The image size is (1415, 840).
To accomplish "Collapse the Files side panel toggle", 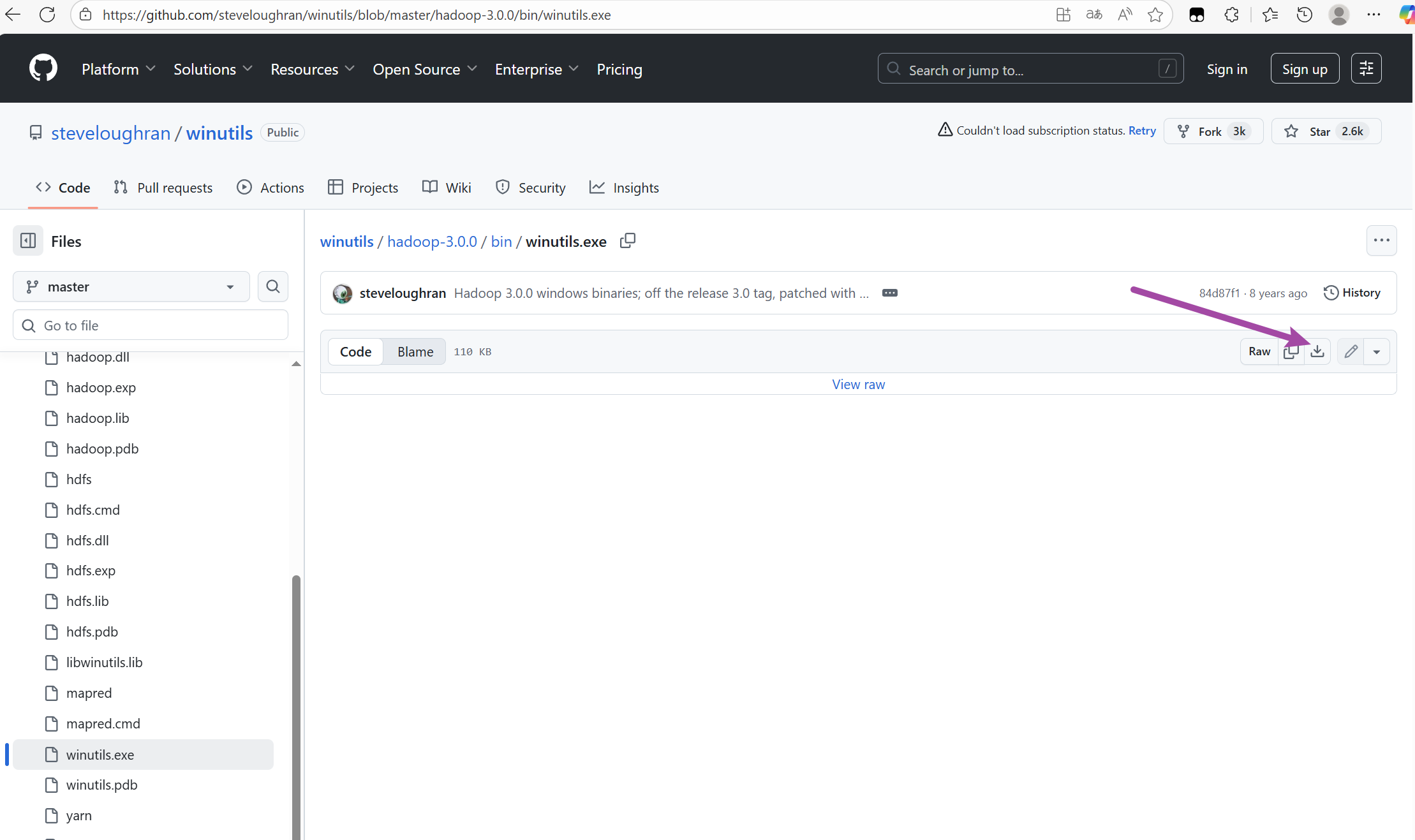I will click(28, 241).
